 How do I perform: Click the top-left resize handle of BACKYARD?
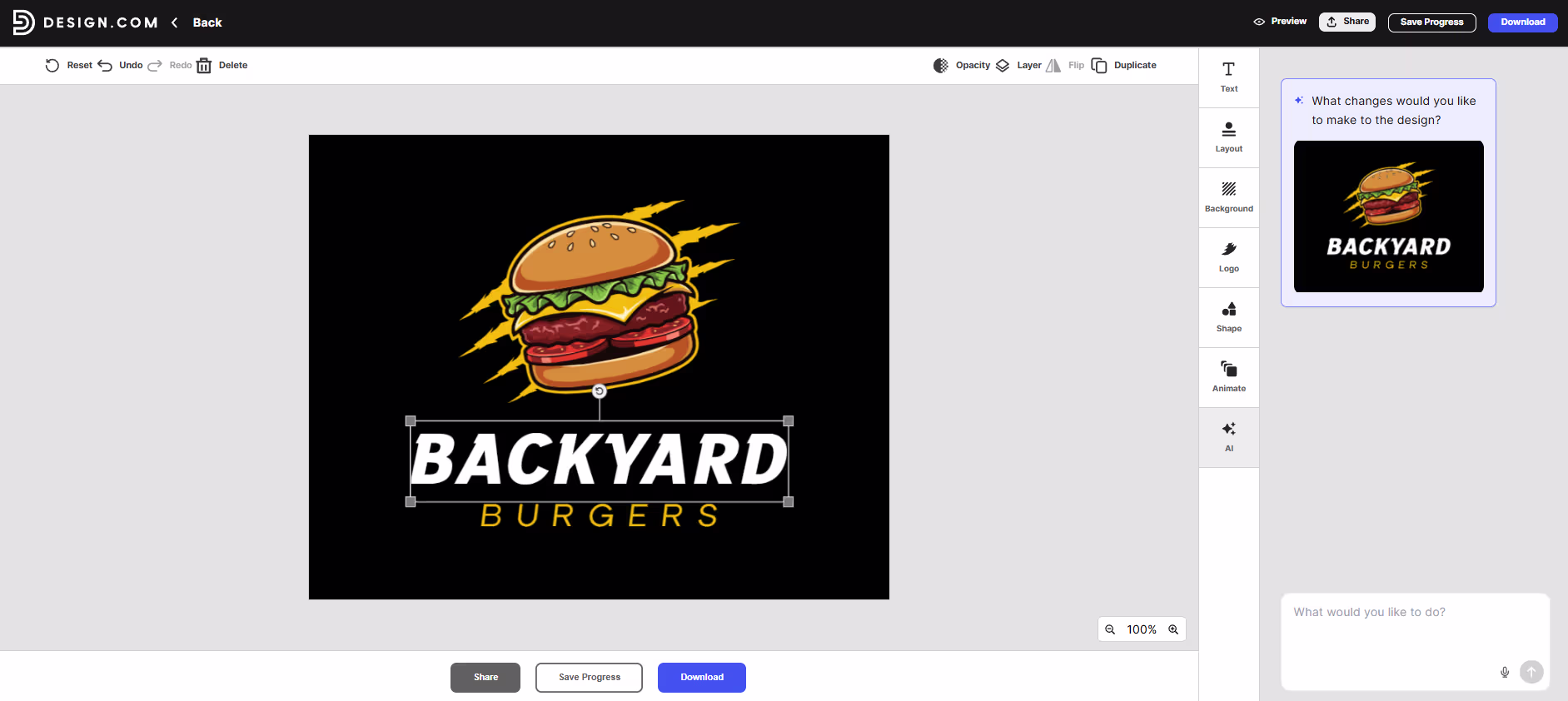coord(411,421)
